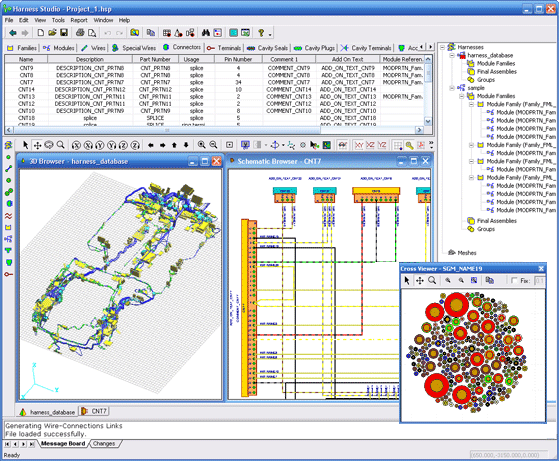Screen dimensions: 559x461
Task: Open the File menu
Action: pos(9,20)
